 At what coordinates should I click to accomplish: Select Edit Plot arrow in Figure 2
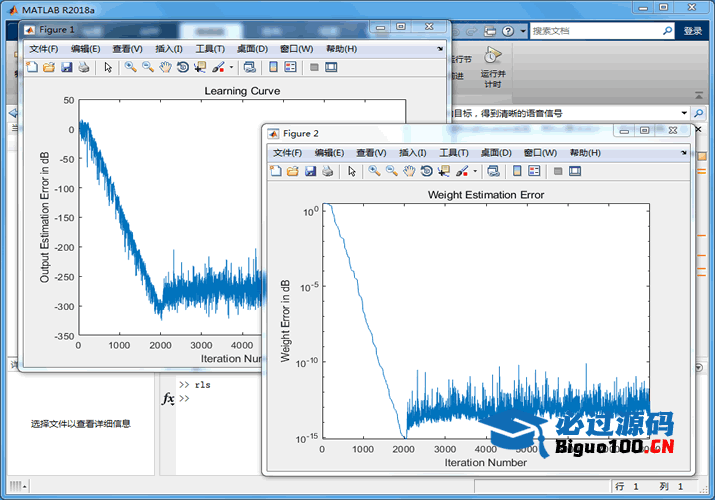(352, 171)
